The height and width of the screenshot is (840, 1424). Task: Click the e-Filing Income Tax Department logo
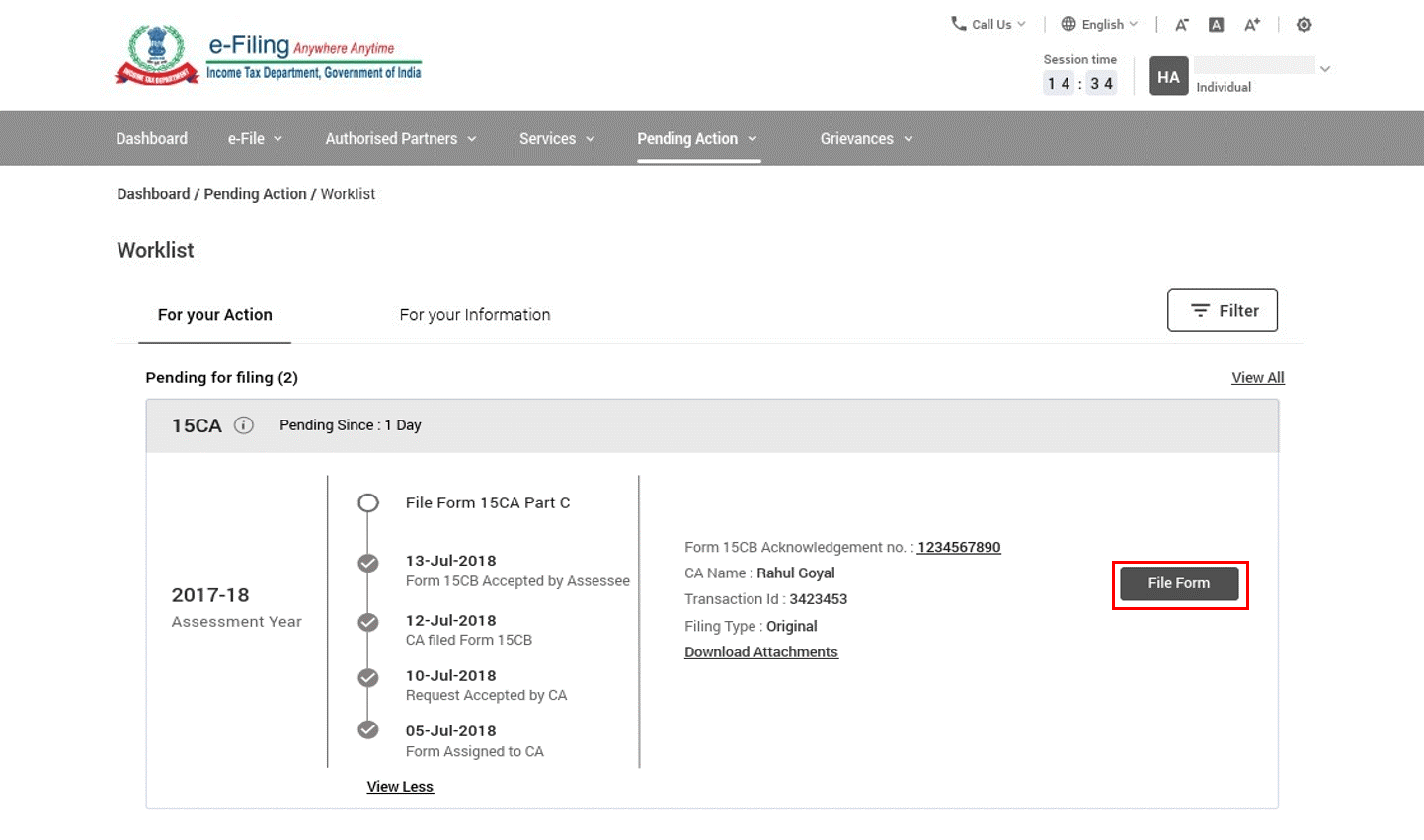tap(267, 54)
